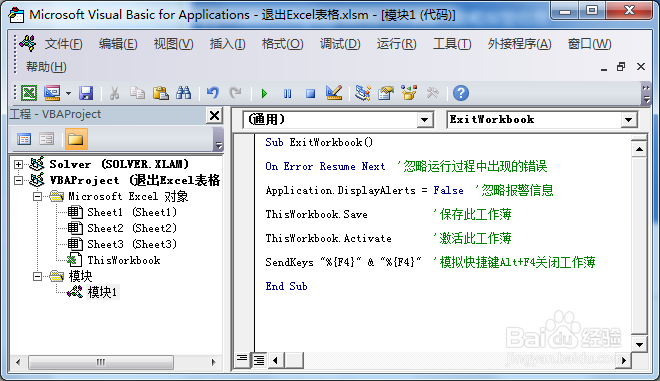This screenshot has height=381, width=660.
Task: Open the ExitWorkbook procedure dropdown
Action: tap(628, 120)
